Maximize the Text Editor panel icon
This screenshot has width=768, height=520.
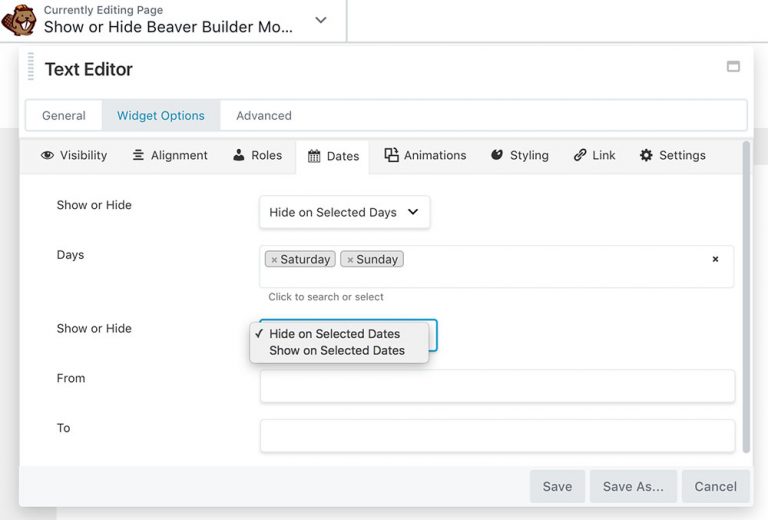click(733, 67)
